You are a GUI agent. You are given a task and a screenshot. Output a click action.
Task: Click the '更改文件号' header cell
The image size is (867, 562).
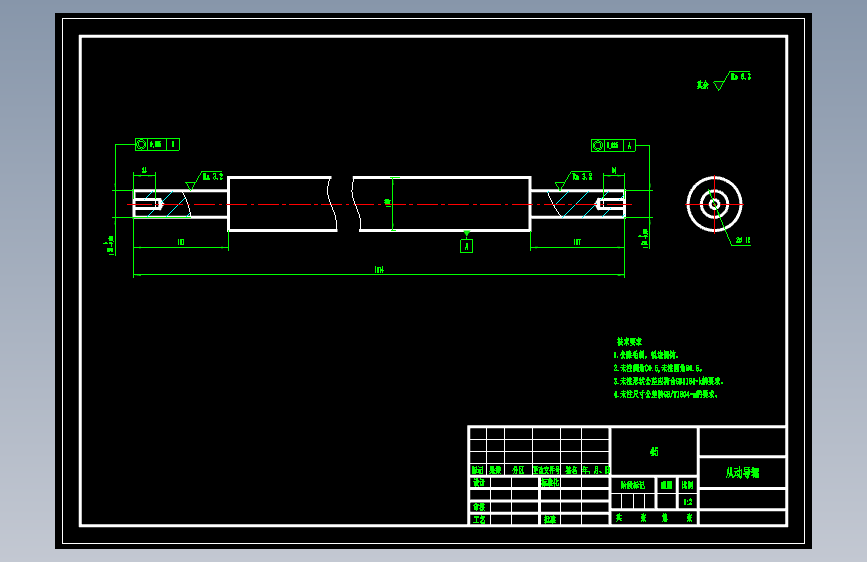pos(546,470)
